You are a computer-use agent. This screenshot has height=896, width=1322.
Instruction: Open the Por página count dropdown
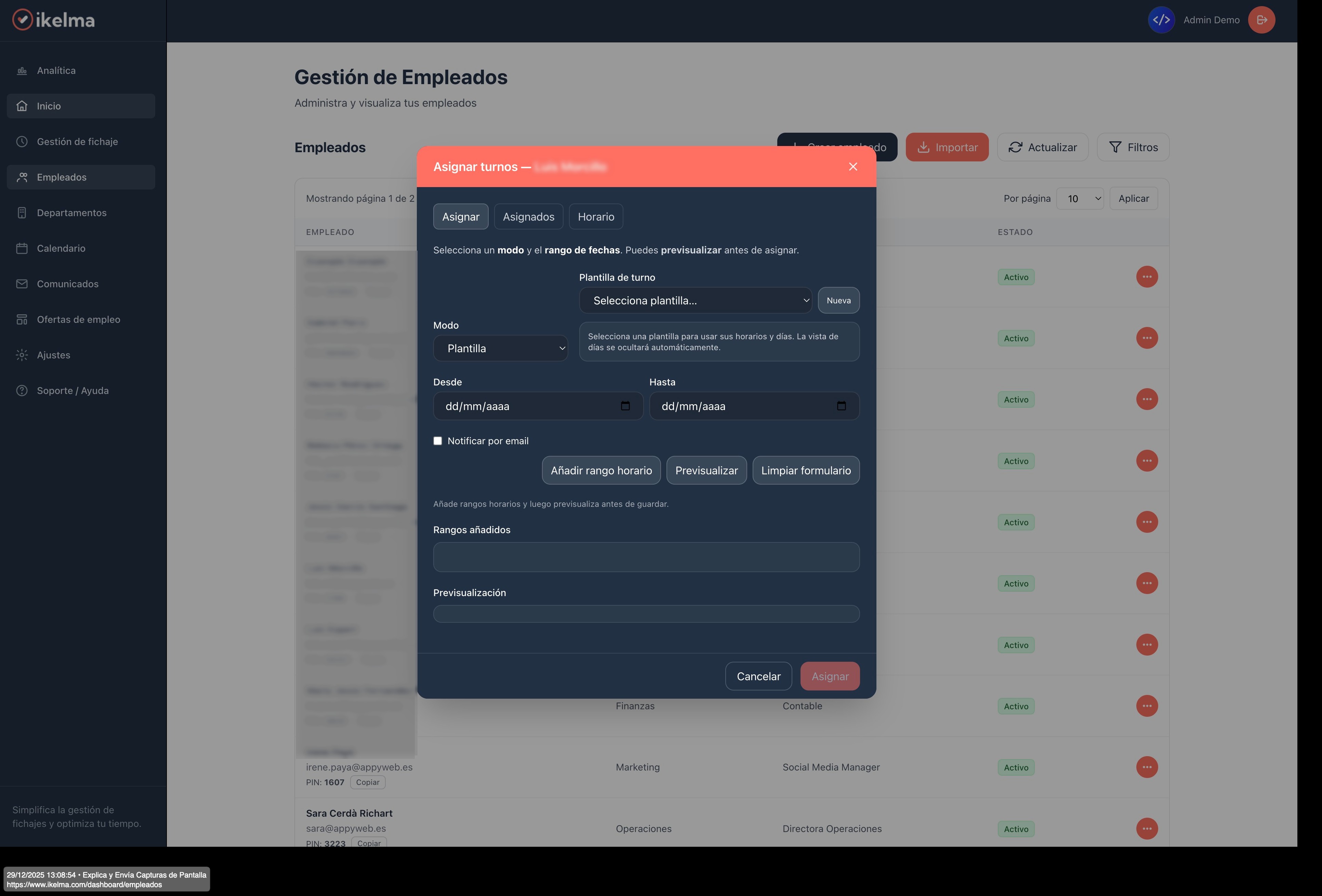coord(1079,199)
